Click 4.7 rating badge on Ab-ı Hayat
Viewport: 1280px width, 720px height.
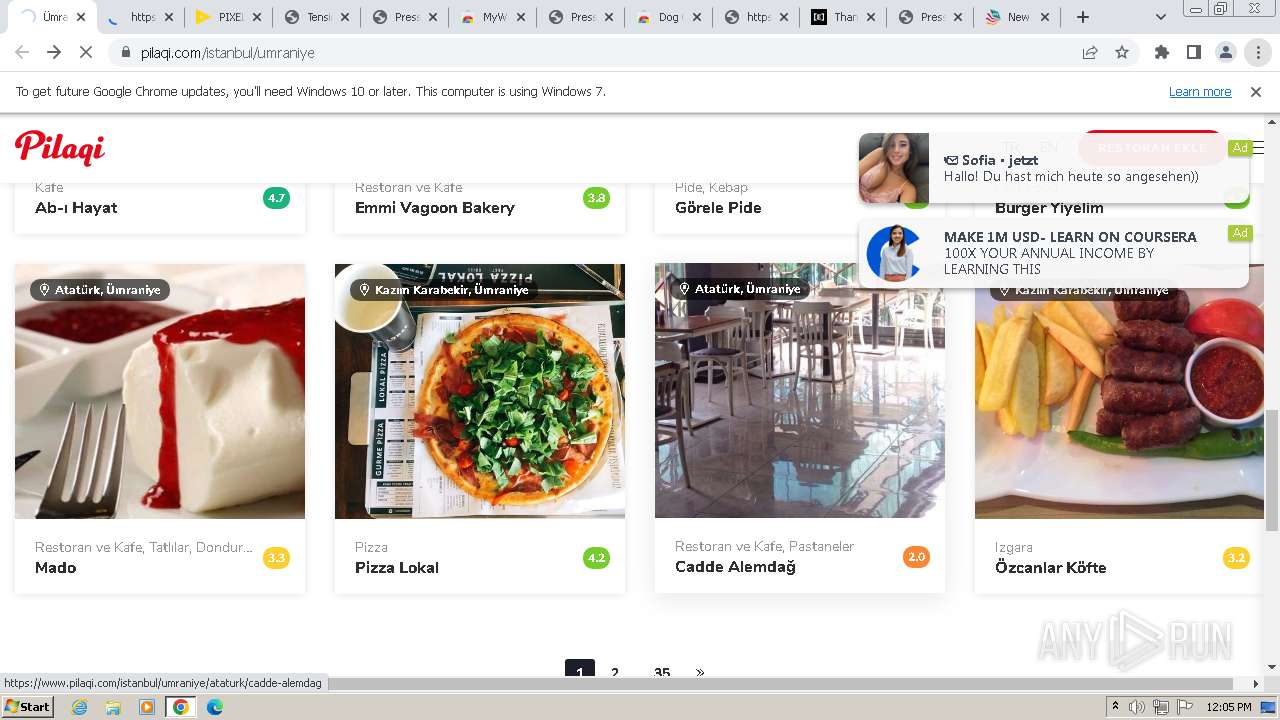point(276,198)
